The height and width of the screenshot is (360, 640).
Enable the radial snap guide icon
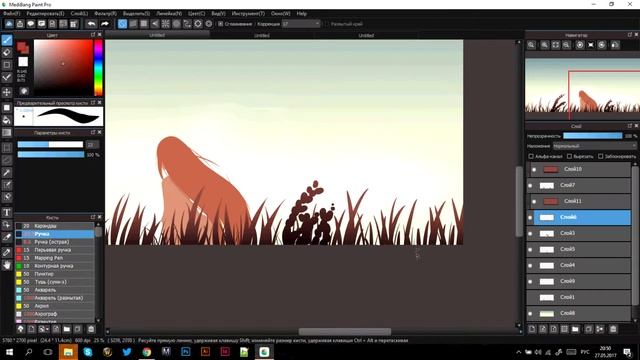(166, 24)
